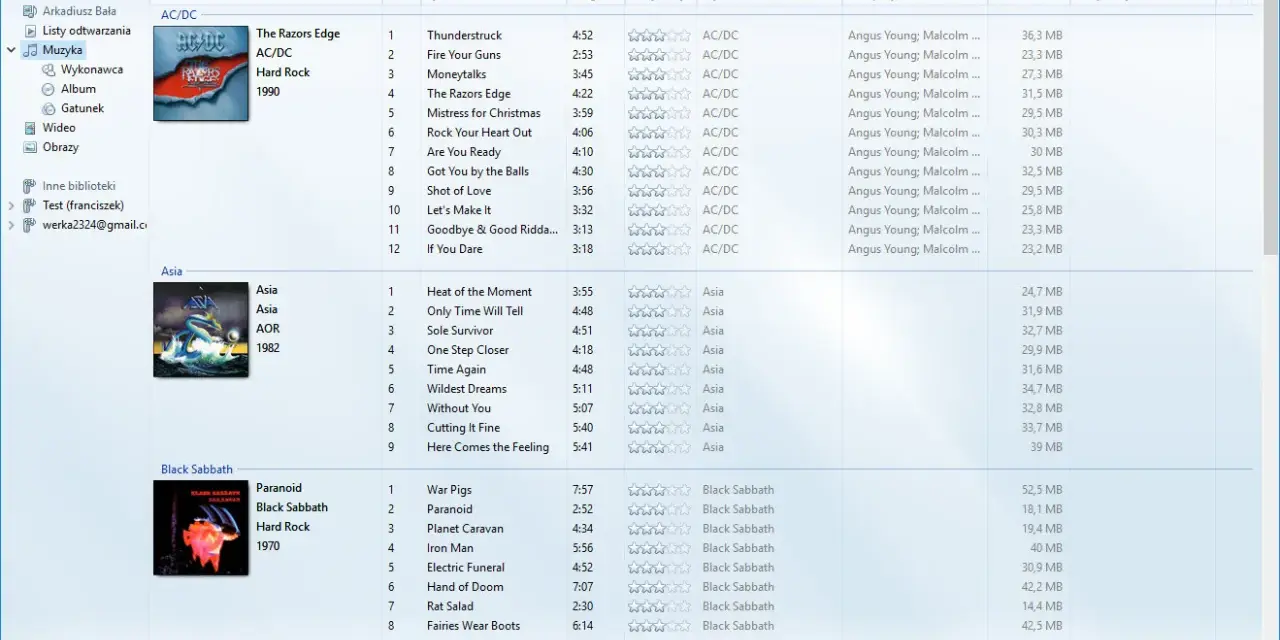The height and width of the screenshot is (640, 1280).
Task: Select the track Got You by the Balls
Action: click(x=478, y=171)
